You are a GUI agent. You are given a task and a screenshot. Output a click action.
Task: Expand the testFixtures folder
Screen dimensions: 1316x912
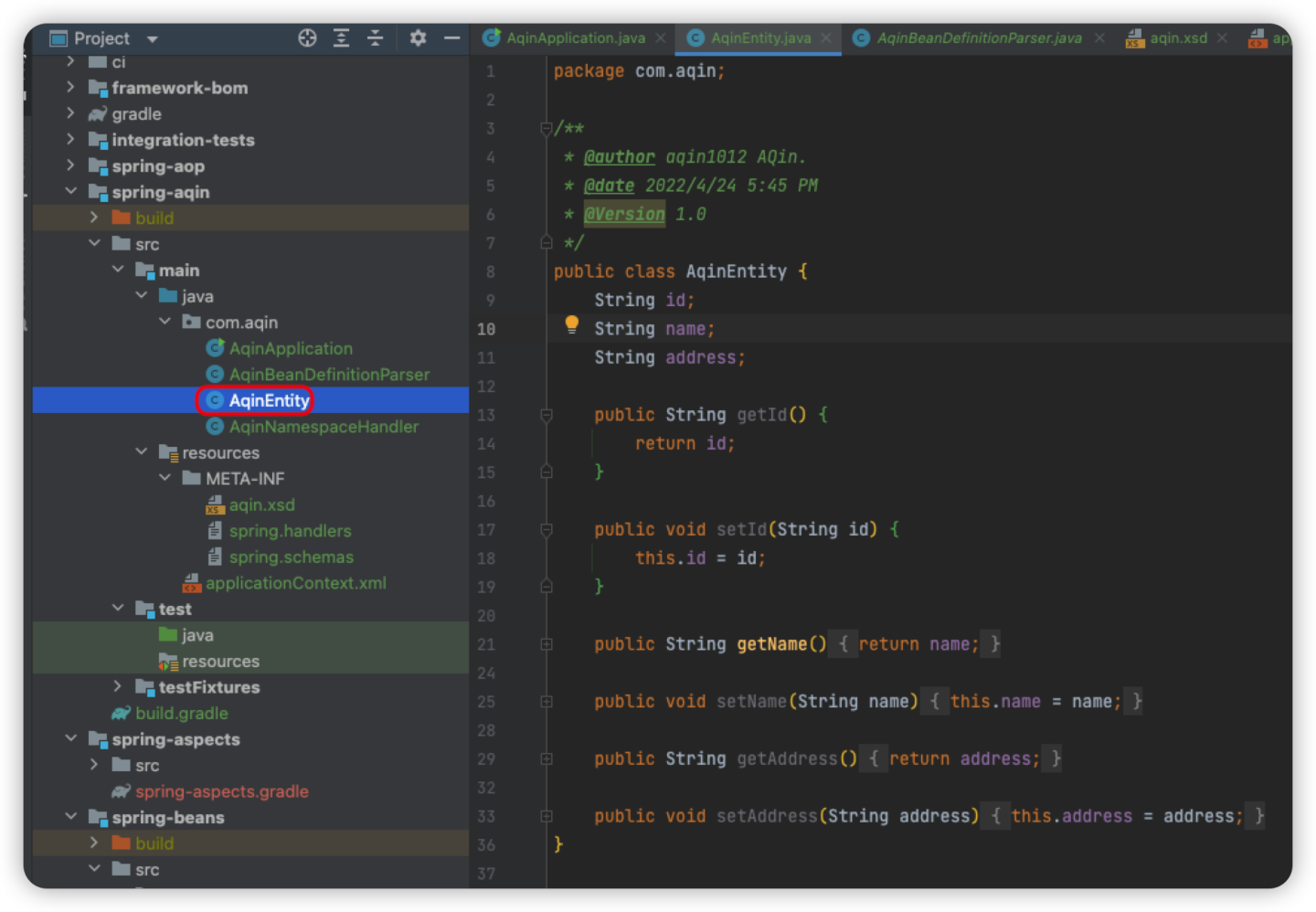coord(118,686)
